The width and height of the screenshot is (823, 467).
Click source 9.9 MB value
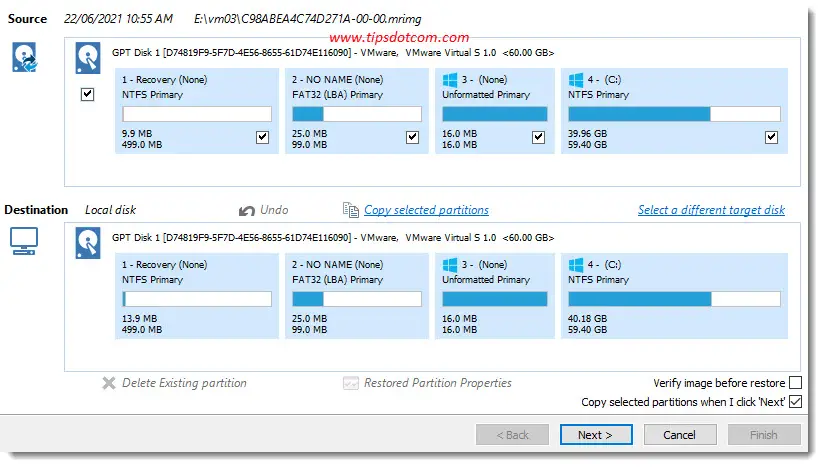(137, 134)
